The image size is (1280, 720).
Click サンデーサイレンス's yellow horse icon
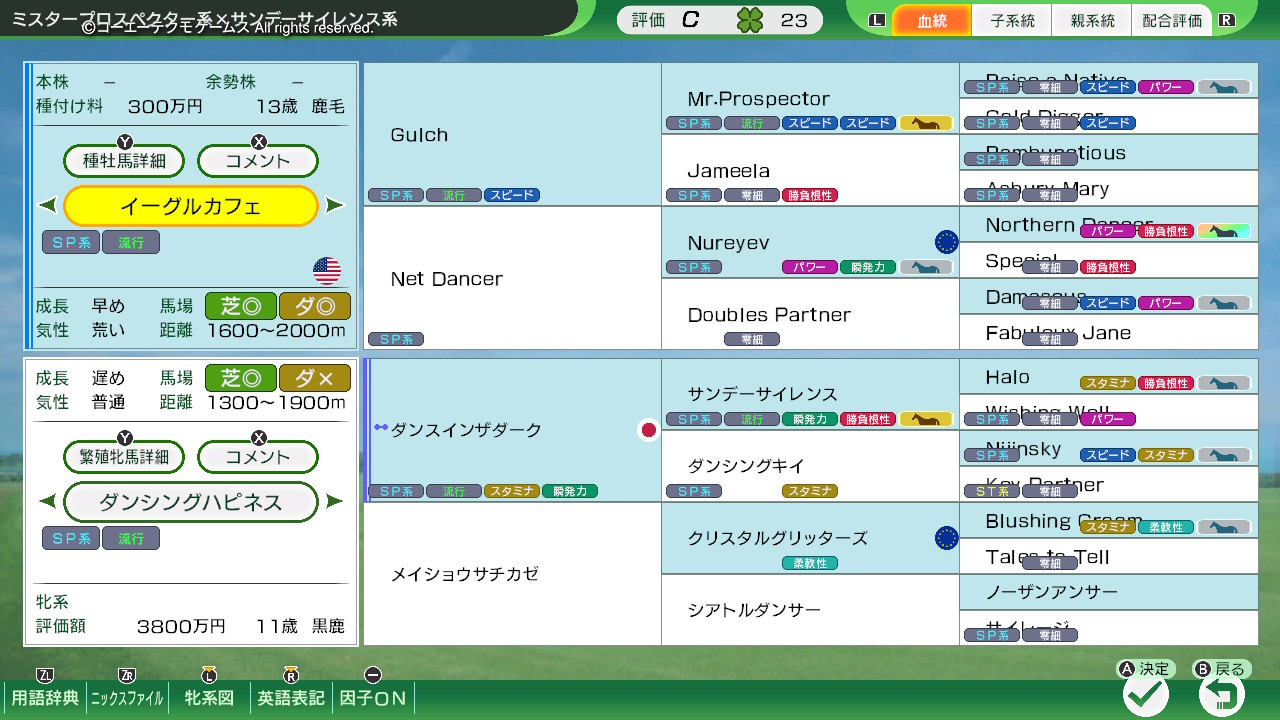pyautogui.click(x=926, y=419)
